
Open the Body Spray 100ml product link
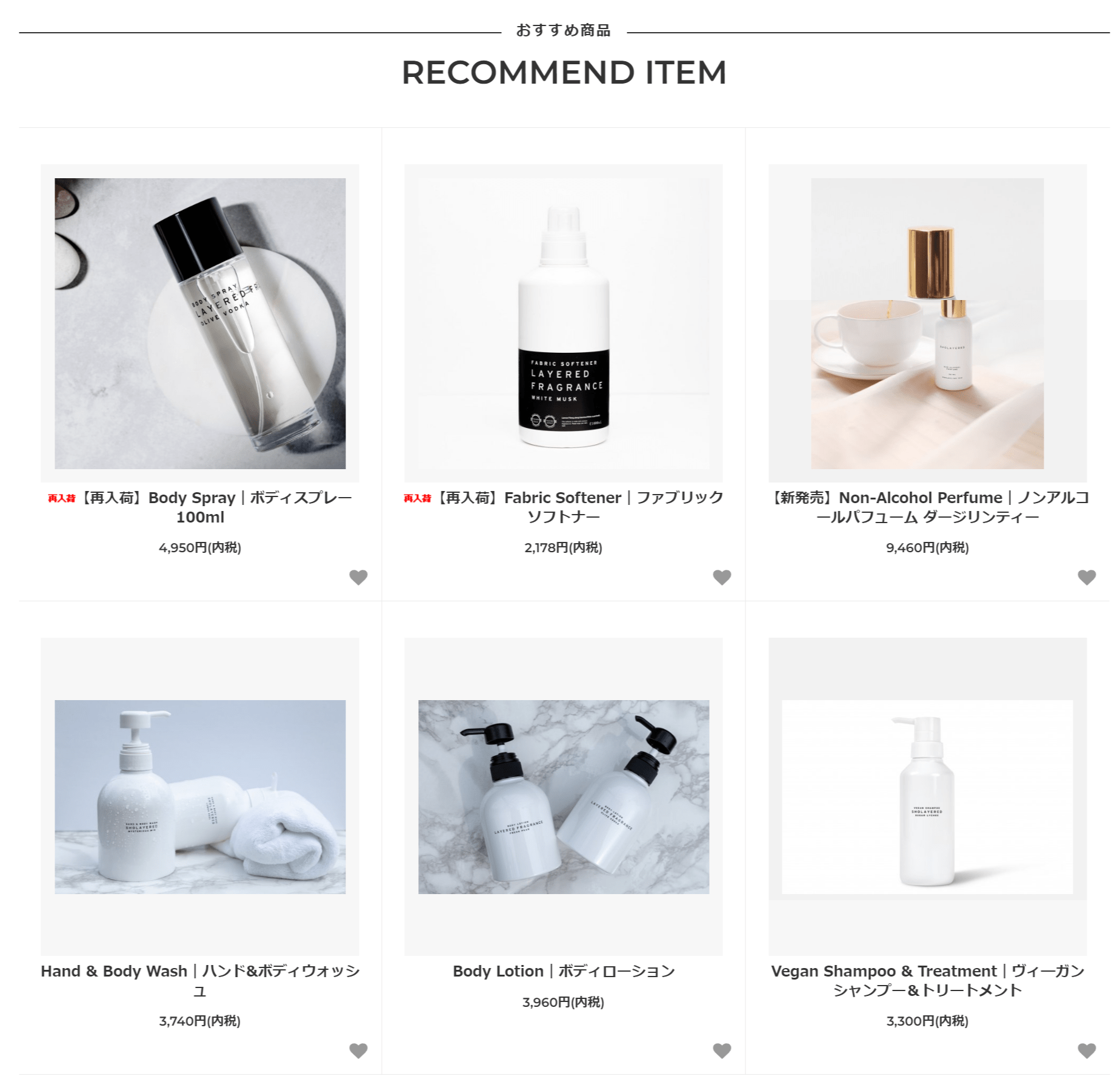[x=200, y=507]
